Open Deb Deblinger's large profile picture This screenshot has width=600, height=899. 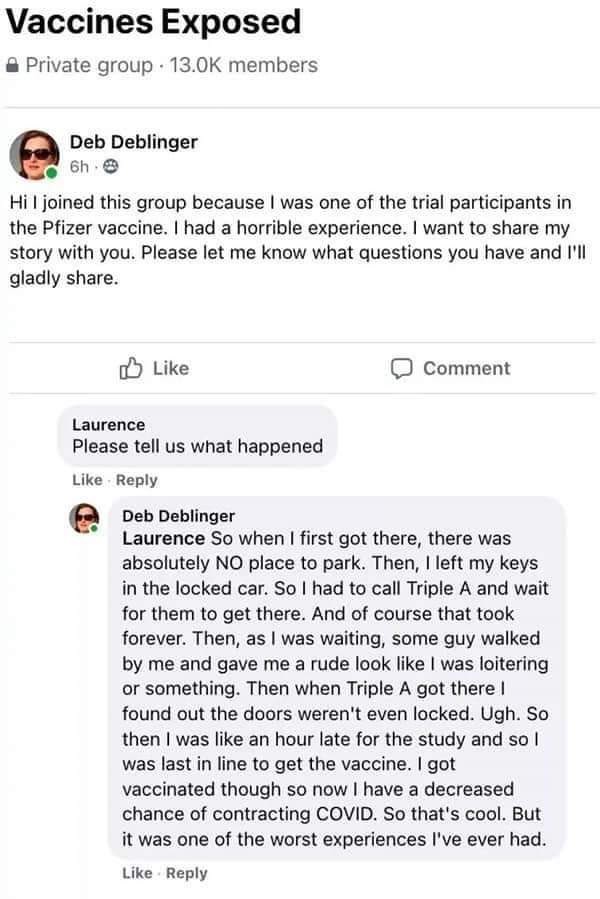(34, 155)
